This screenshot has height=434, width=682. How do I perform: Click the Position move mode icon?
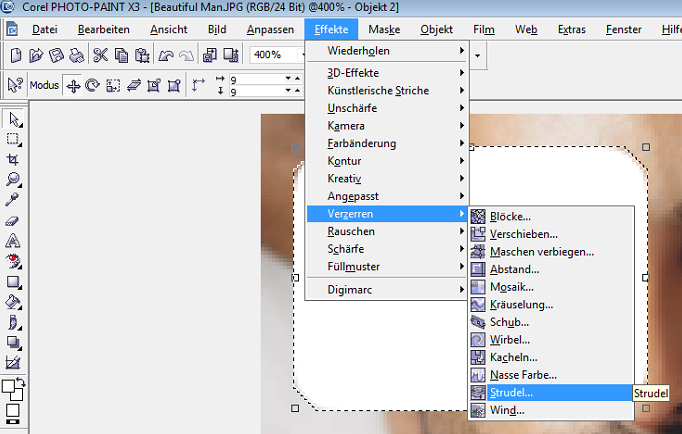tap(73, 86)
